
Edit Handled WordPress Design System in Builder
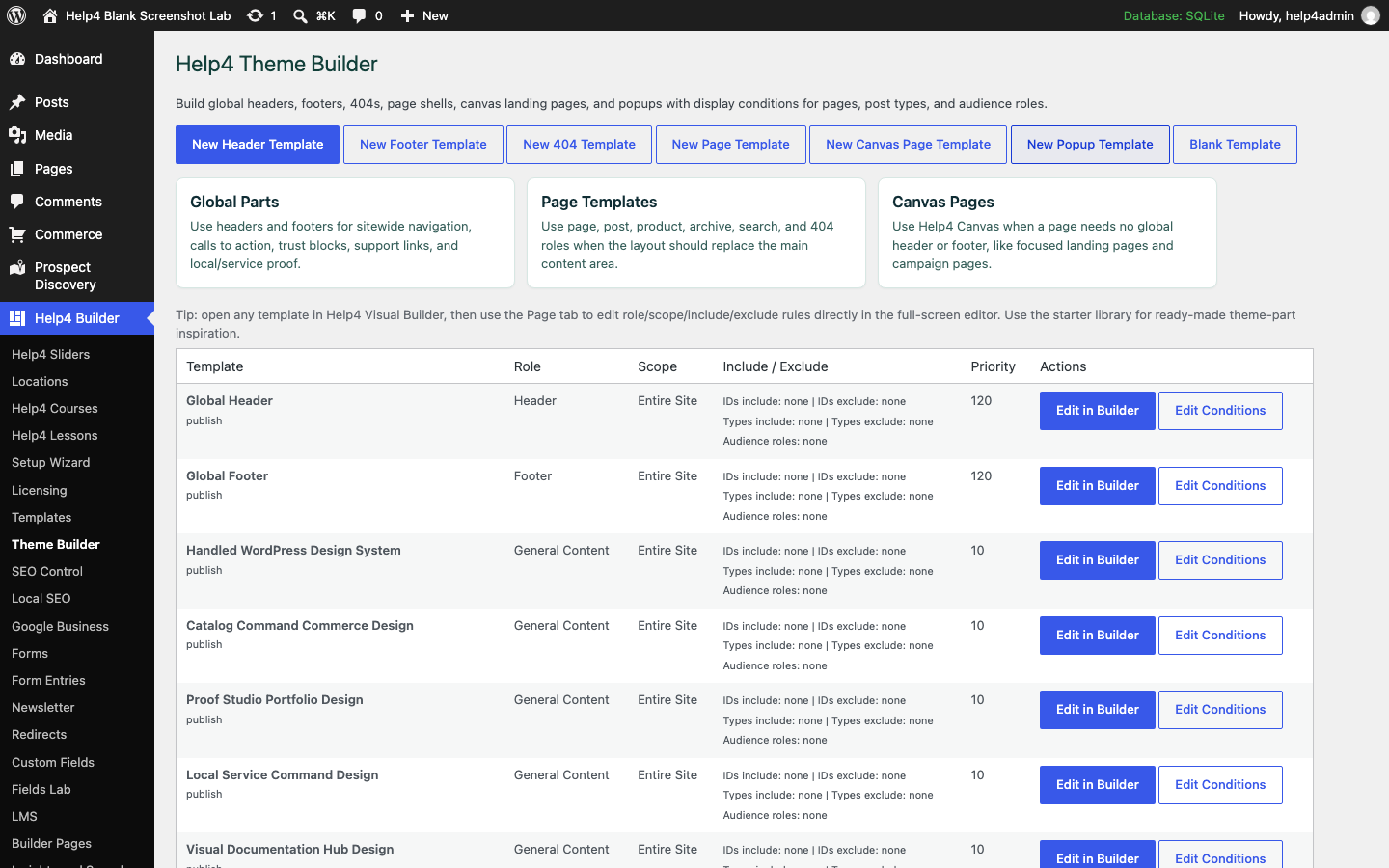1098,560
